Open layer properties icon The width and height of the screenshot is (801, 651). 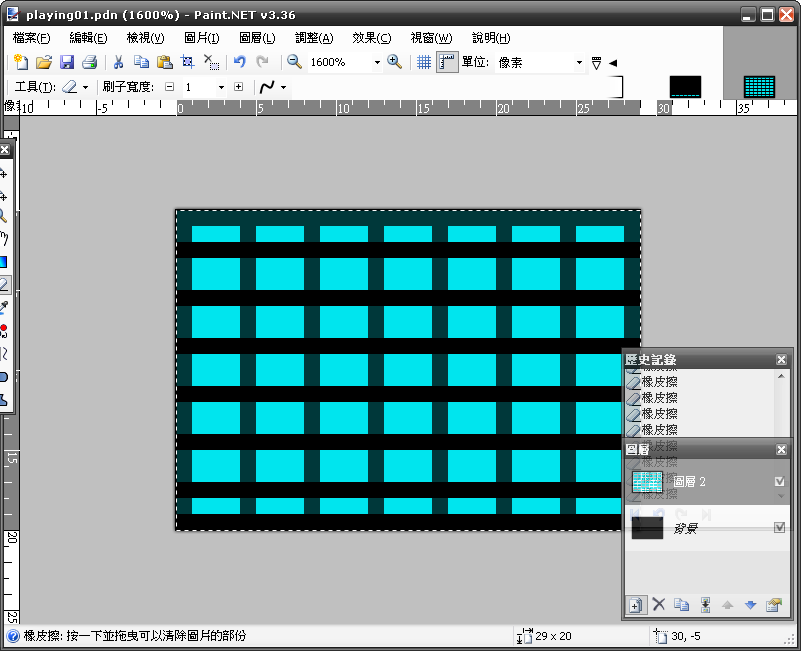[x=773, y=605]
